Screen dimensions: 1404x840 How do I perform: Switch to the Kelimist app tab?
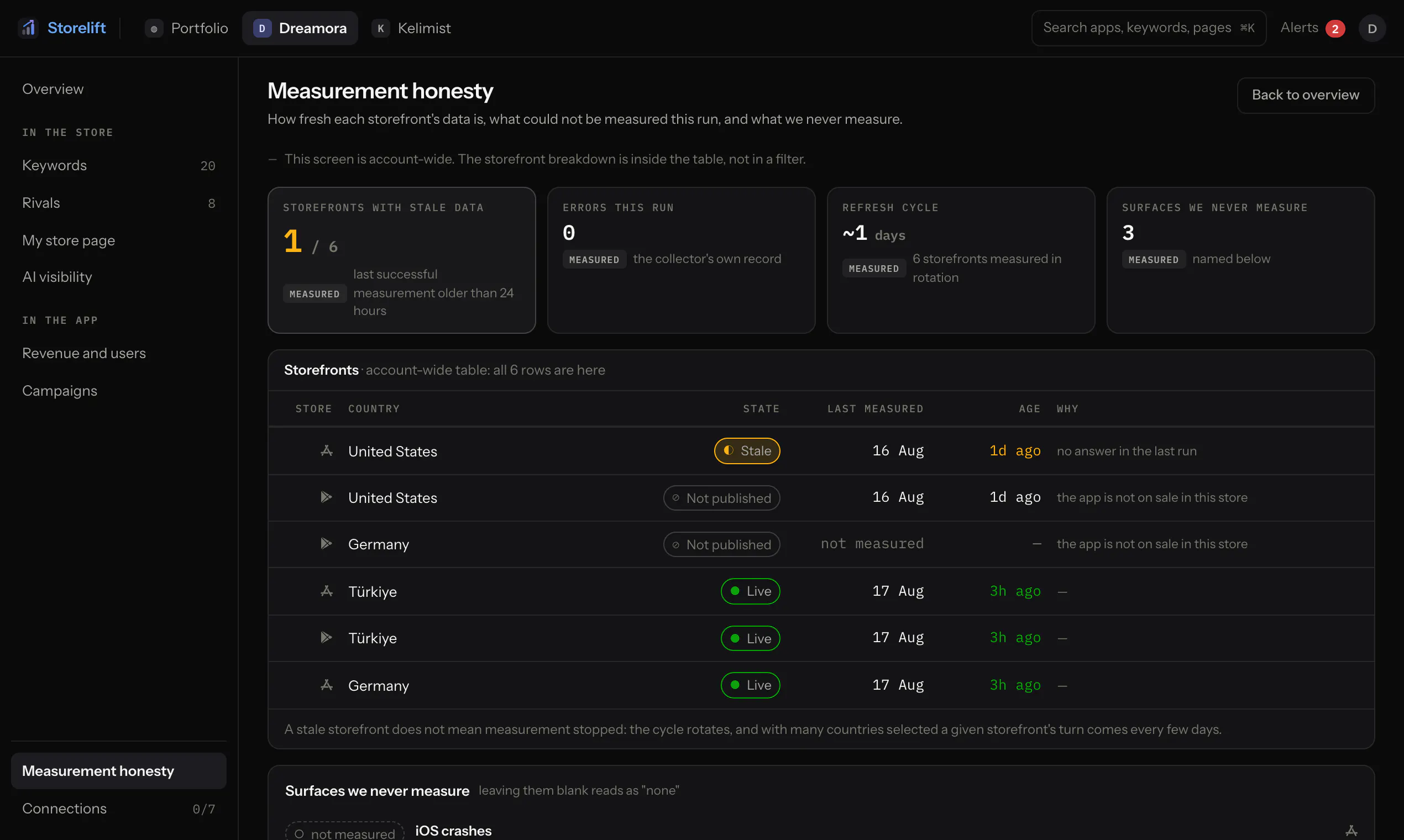coord(412,28)
